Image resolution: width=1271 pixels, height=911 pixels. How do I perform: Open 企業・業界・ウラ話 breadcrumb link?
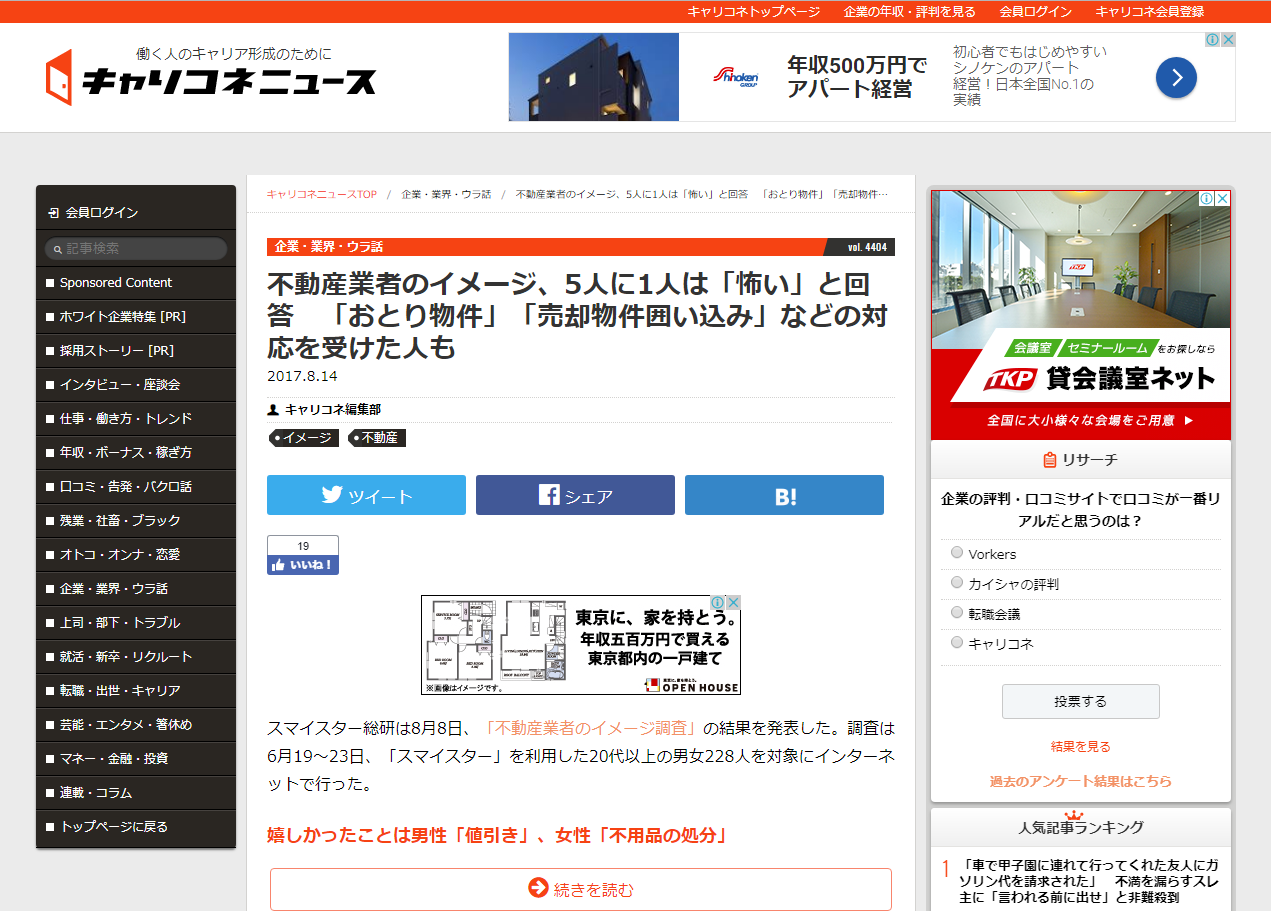click(446, 194)
